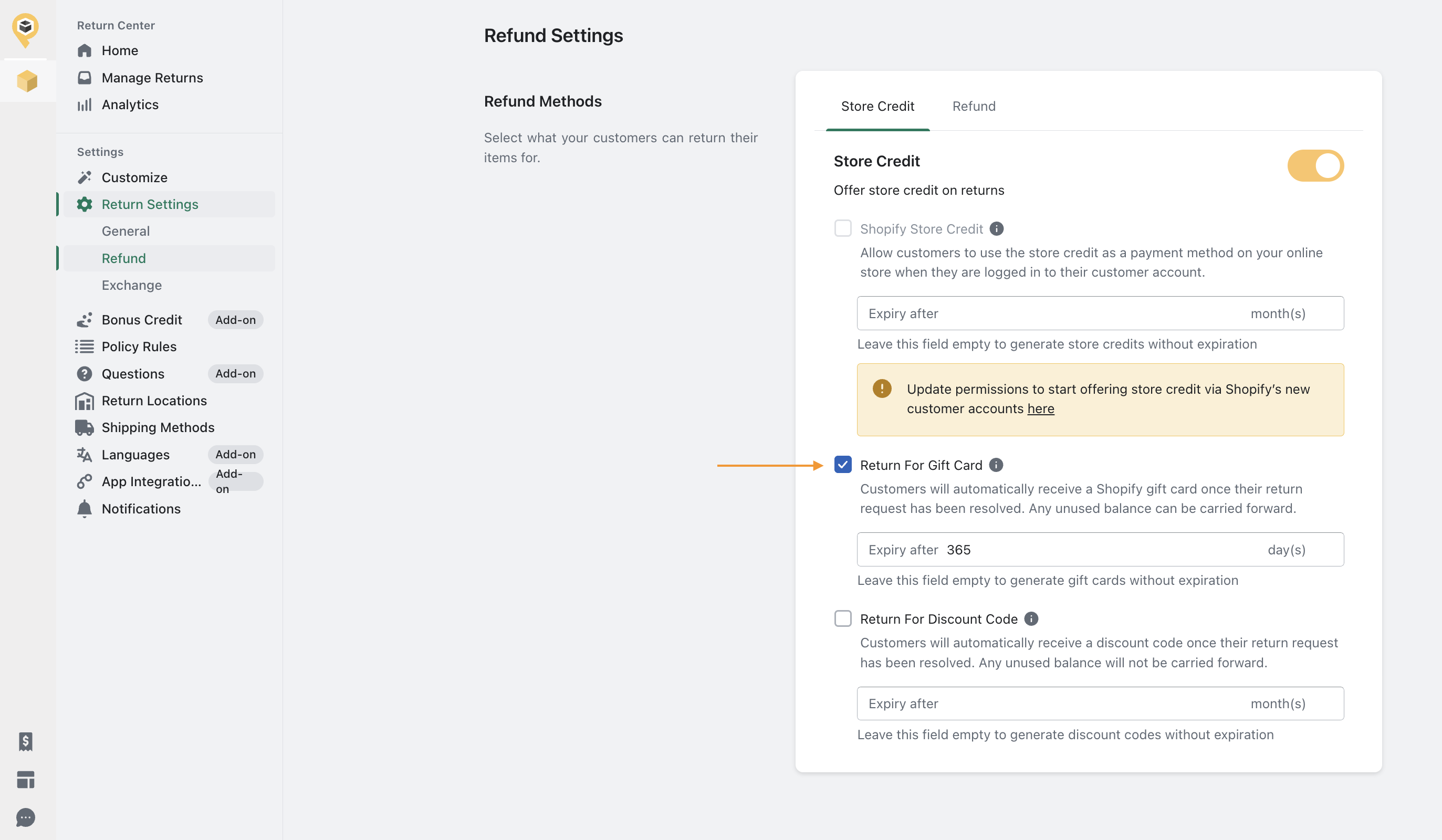The height and width of the screenshot is (840, 1442).
Task: Click the warning icon in permissions banner
Action: (882, 388)
